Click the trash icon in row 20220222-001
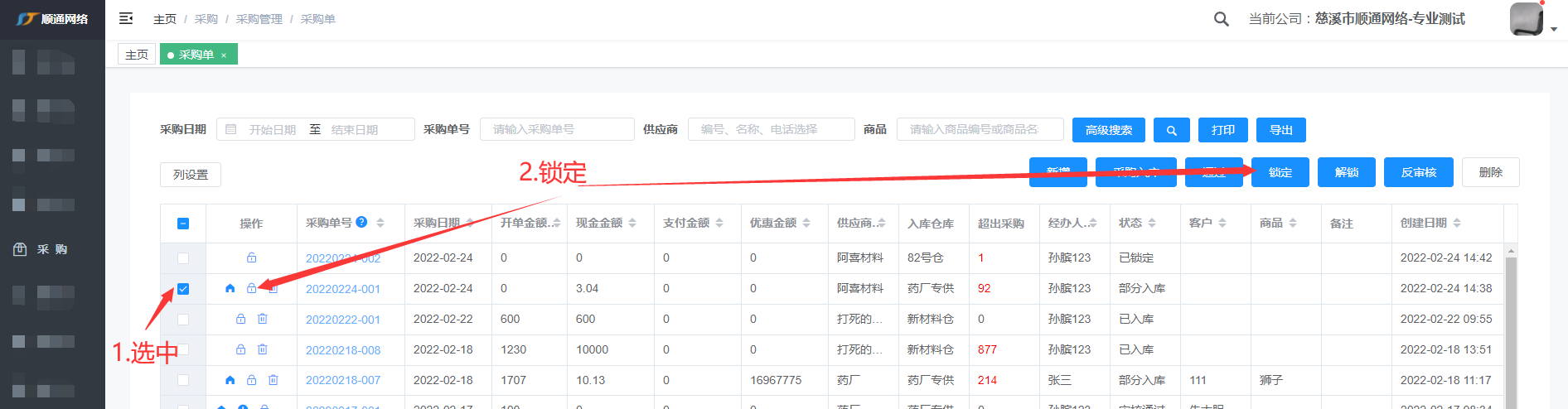 262,319
